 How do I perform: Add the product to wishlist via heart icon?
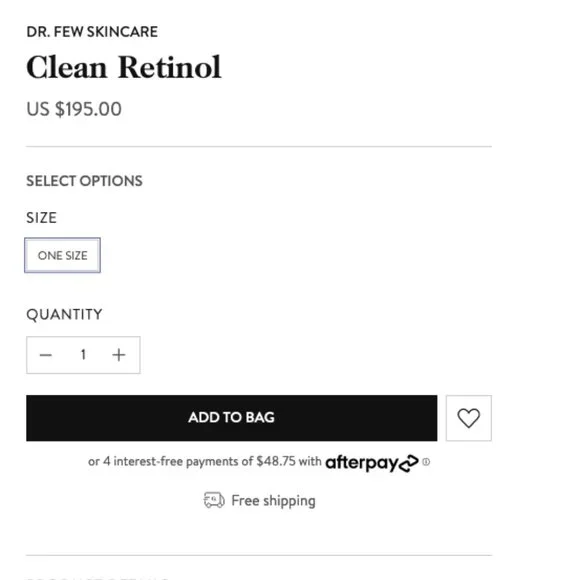tap(469, 418)
